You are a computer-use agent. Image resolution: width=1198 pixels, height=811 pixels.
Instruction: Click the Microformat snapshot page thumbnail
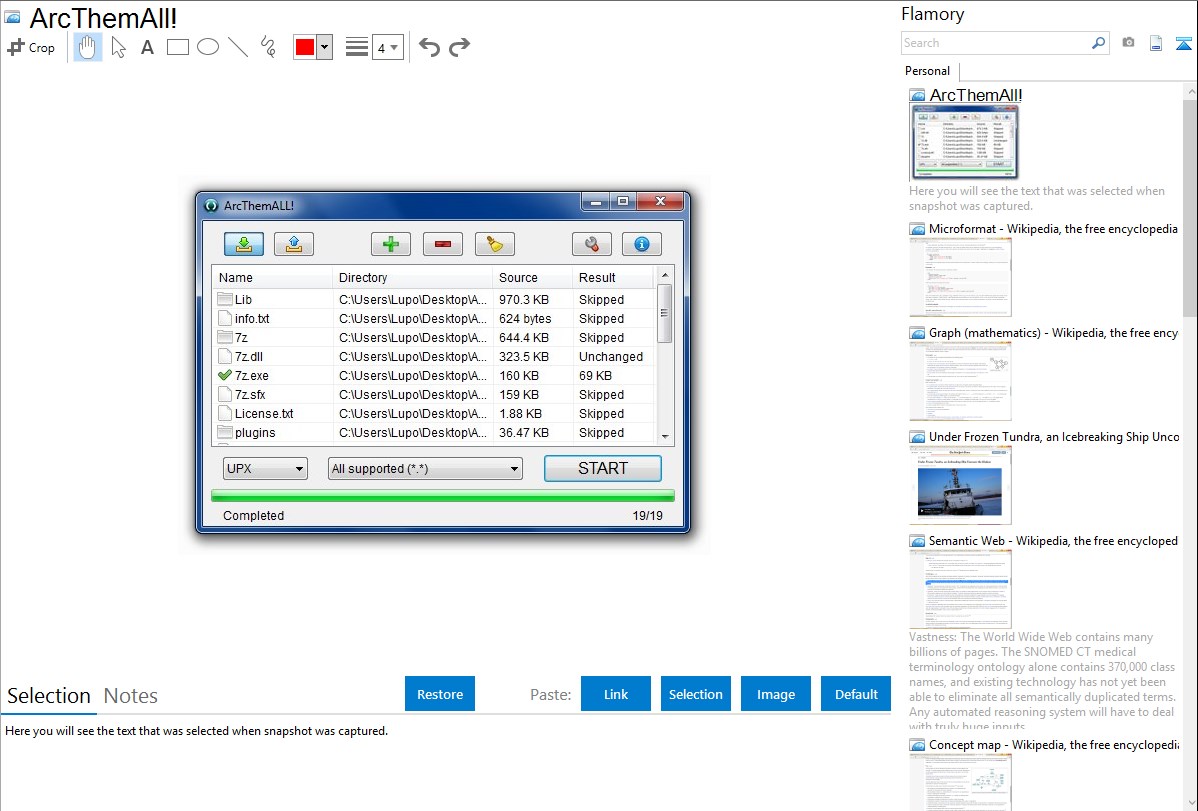coord(960,277)
